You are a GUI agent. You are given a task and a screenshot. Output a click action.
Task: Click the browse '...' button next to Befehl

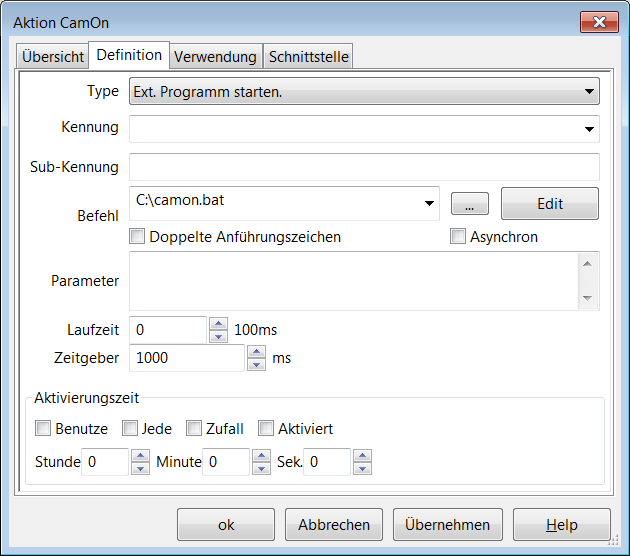click(469, 204)
